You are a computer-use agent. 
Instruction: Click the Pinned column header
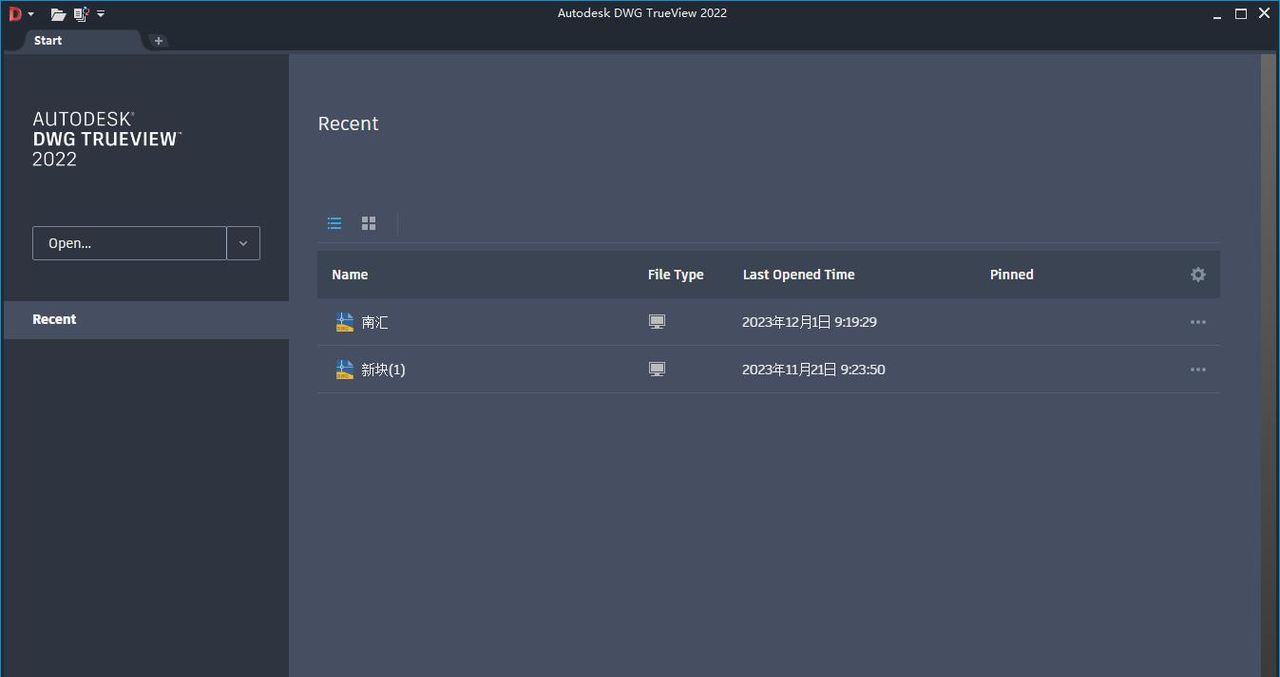(x=1012, y=275)
